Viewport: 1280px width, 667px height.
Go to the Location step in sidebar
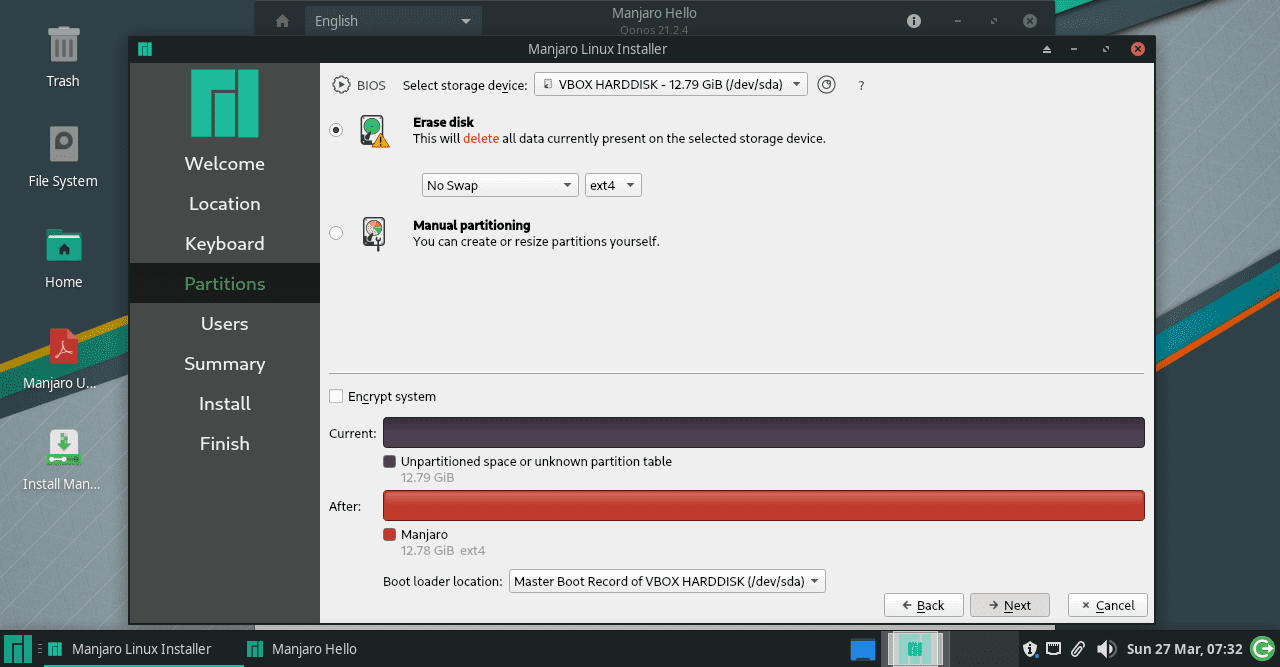point(225,204)
